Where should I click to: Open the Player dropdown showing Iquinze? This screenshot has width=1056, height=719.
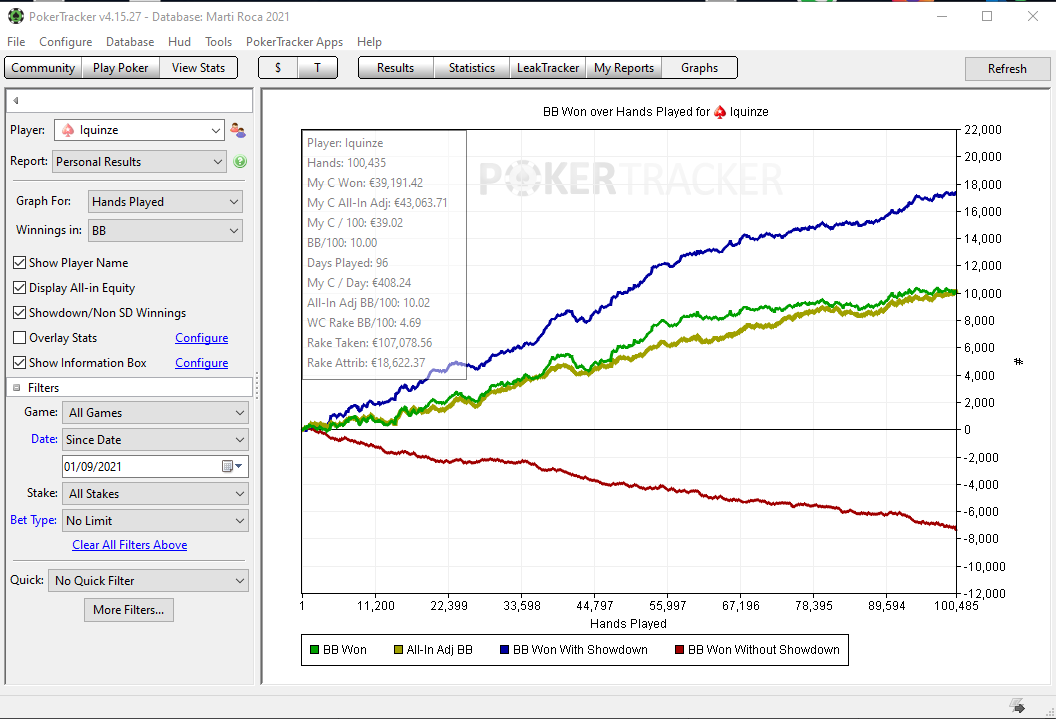click(x=139, y=130)
